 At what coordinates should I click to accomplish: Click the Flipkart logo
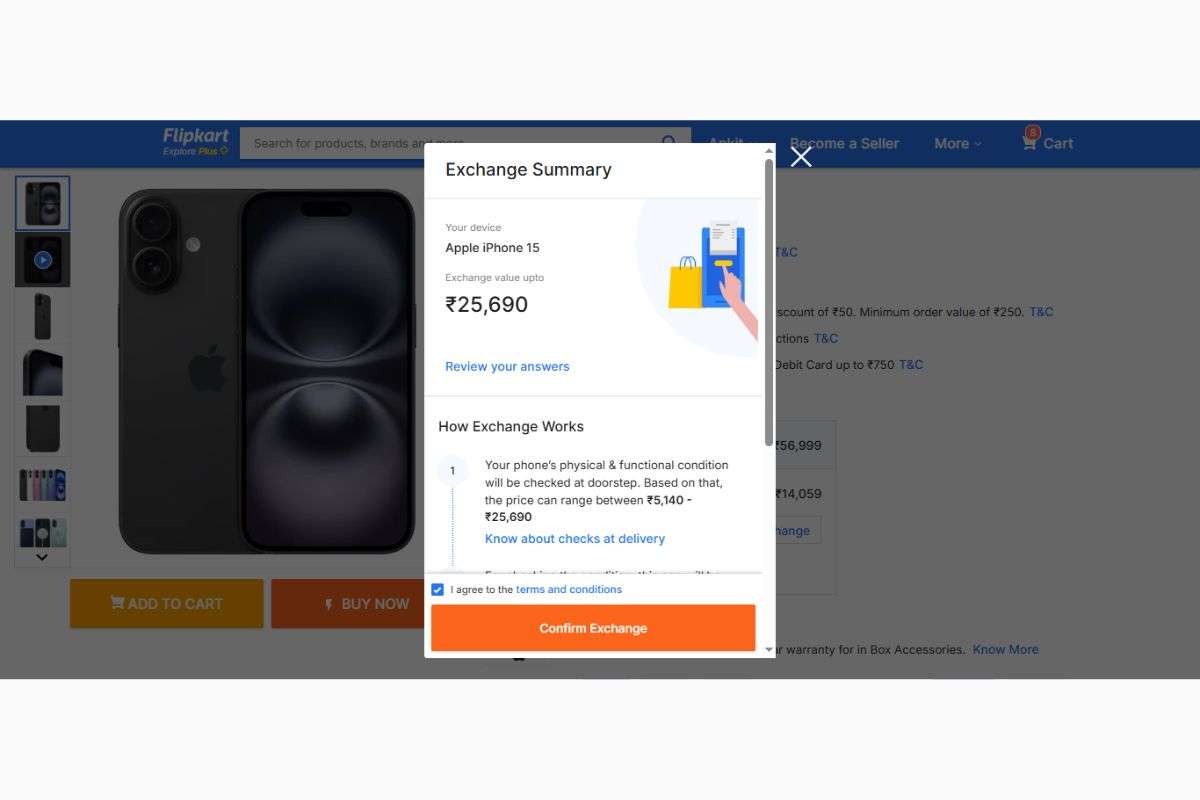[x=195, y=137]
